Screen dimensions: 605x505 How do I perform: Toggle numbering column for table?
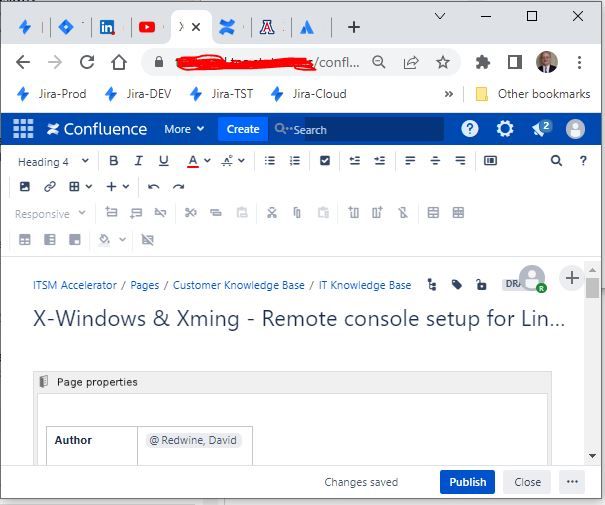click(74, 240)
